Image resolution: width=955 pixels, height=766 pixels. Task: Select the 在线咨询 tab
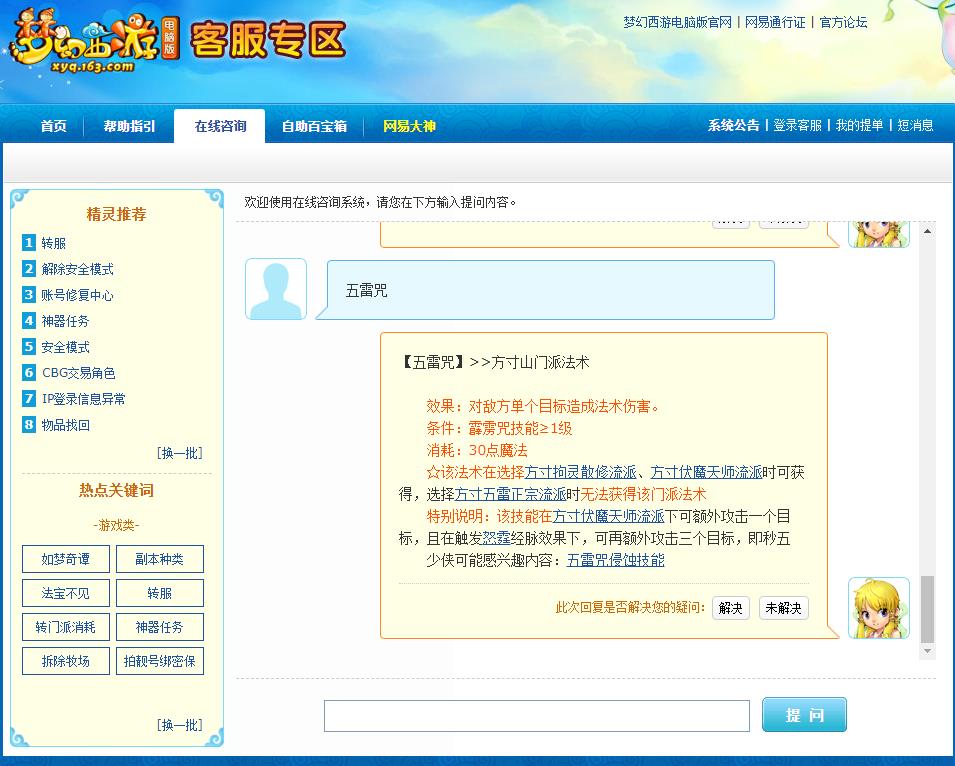point(220,126)
